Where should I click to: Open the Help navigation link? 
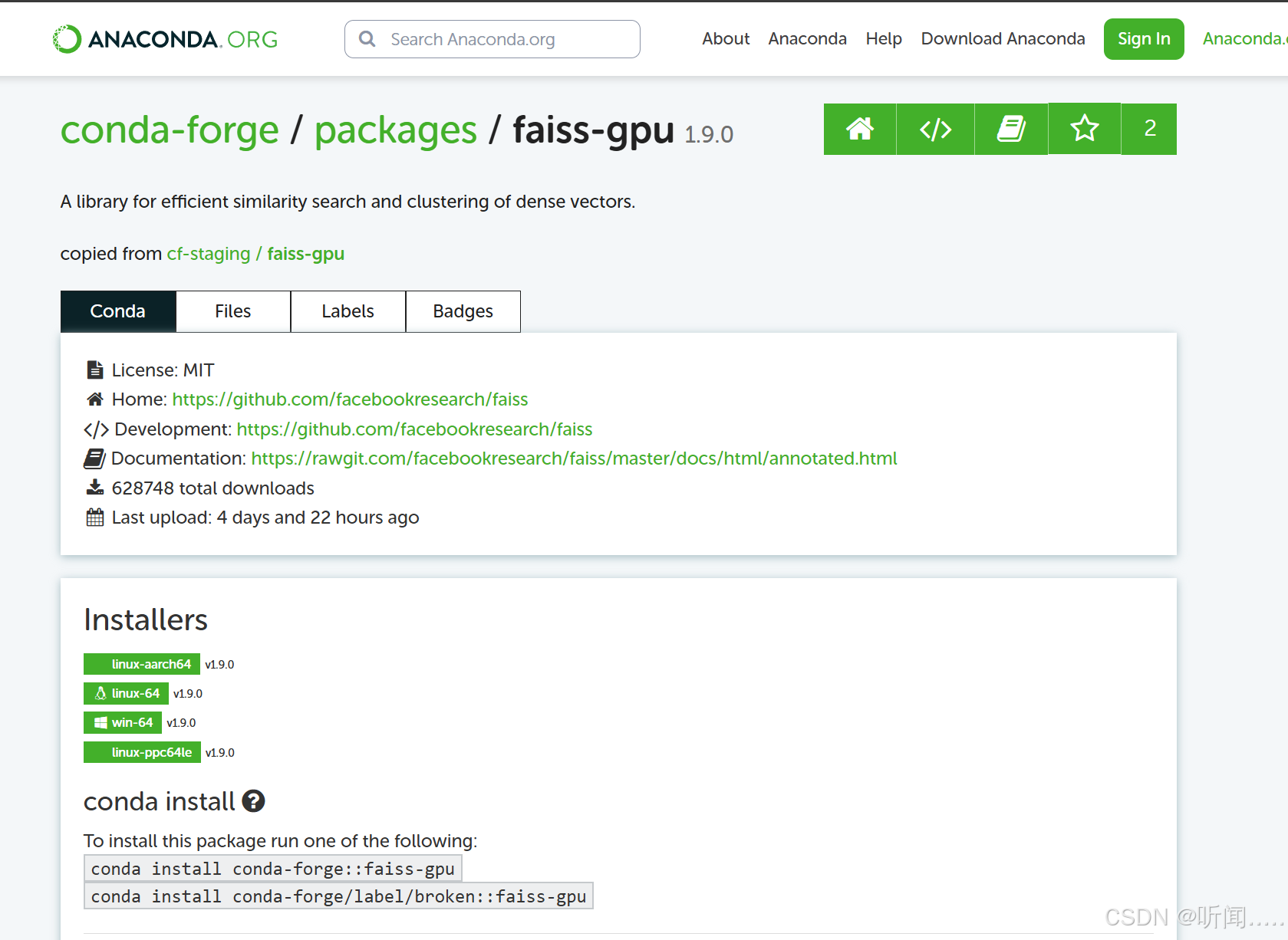click(x=884, y=39)
